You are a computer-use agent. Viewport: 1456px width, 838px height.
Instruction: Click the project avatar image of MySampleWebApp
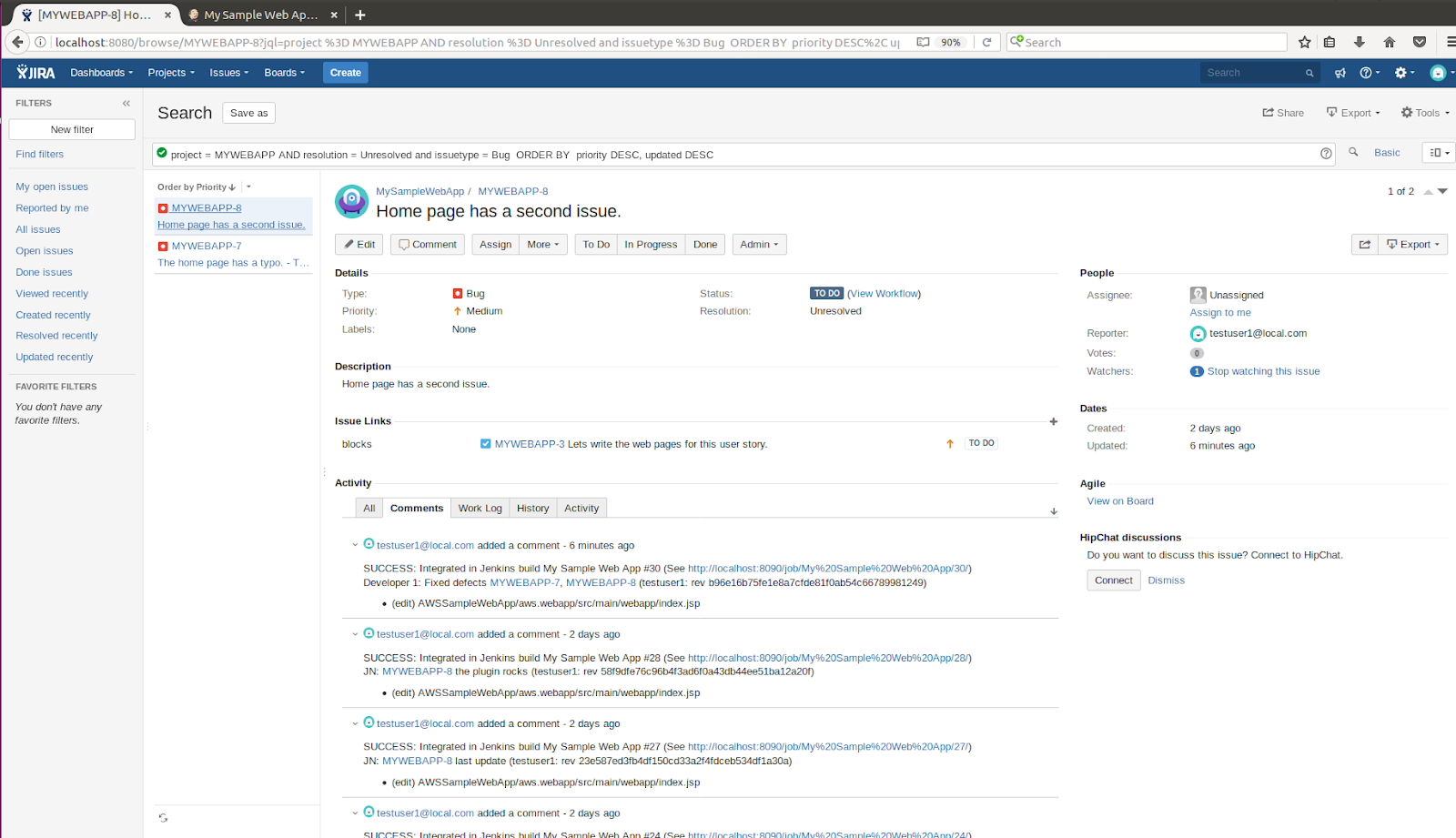click(351, 201)
